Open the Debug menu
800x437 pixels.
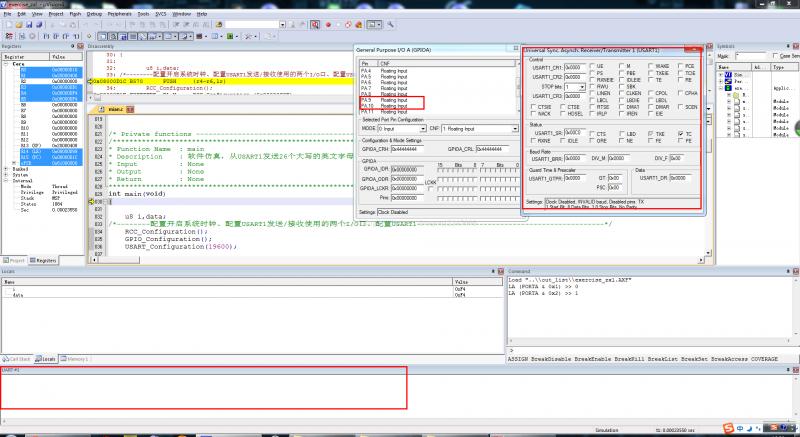94,15
